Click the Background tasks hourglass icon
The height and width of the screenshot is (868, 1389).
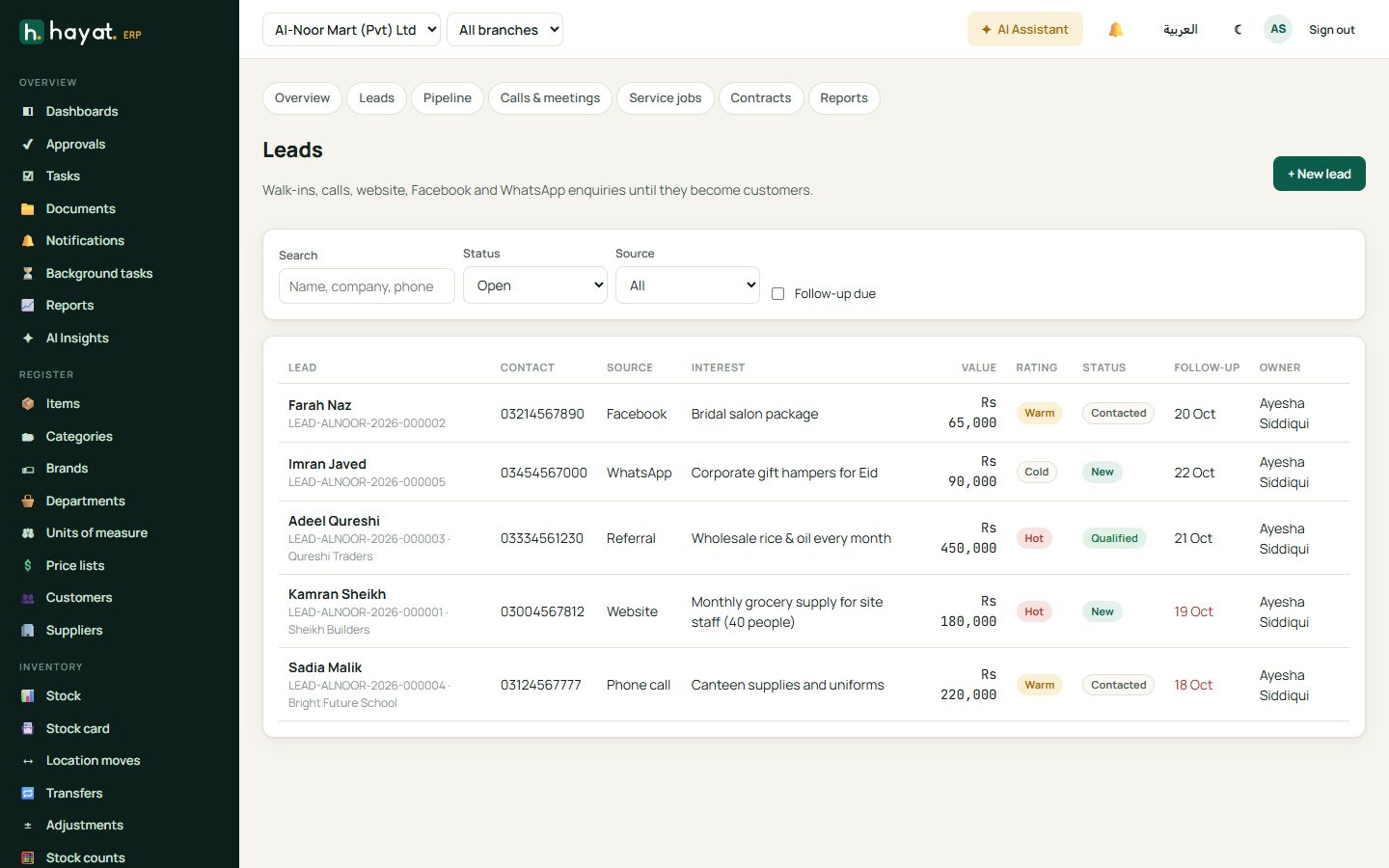point(28,274)
